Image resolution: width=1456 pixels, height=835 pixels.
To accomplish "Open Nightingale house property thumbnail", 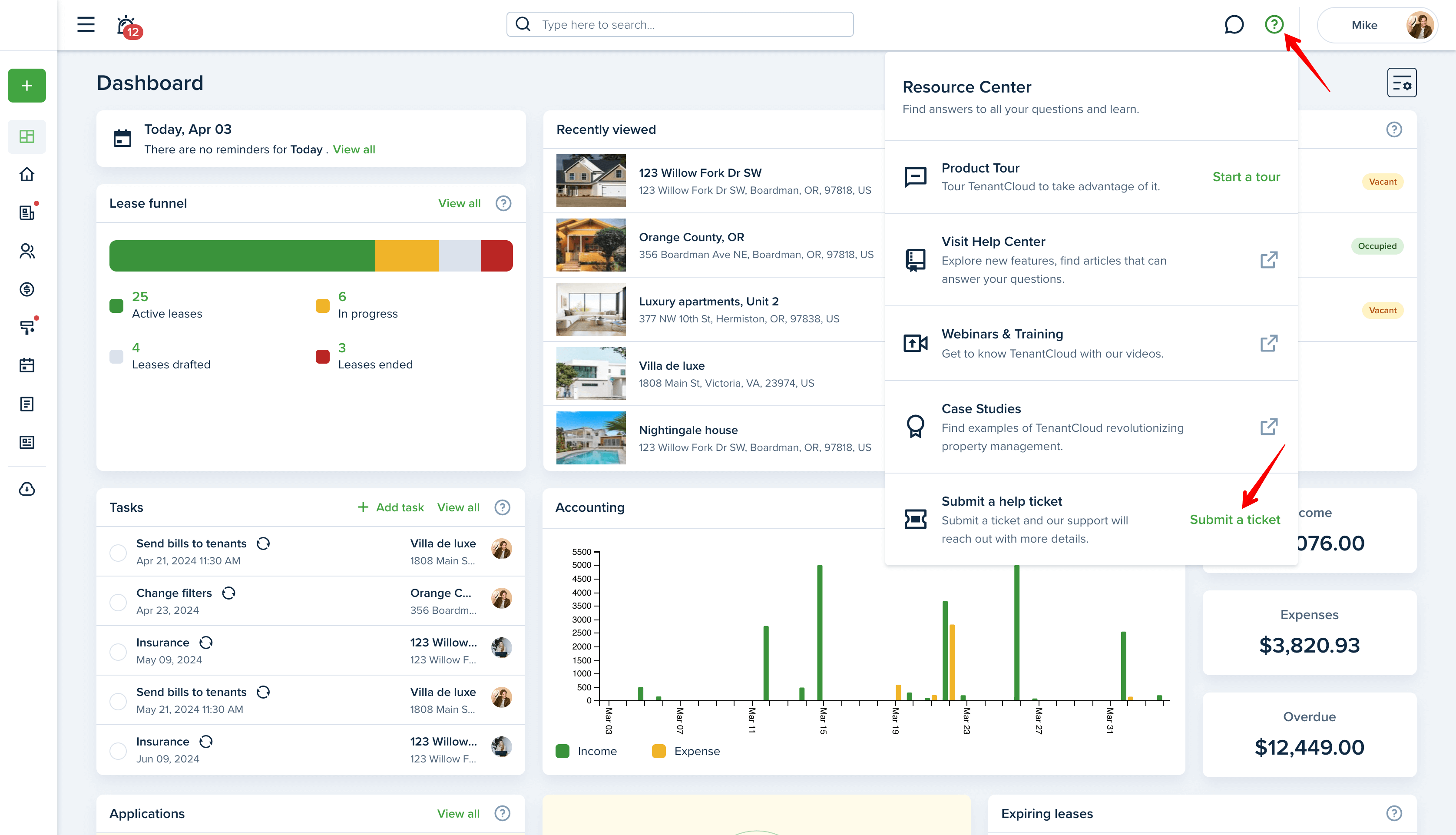I will [590, 437].
